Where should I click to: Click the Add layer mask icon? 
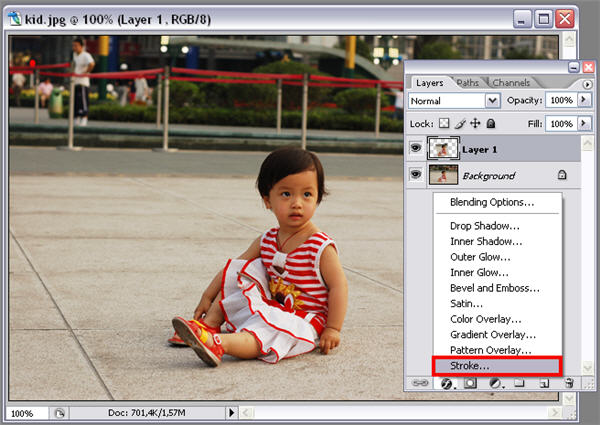pyautogui.click(x=469, y=383)
